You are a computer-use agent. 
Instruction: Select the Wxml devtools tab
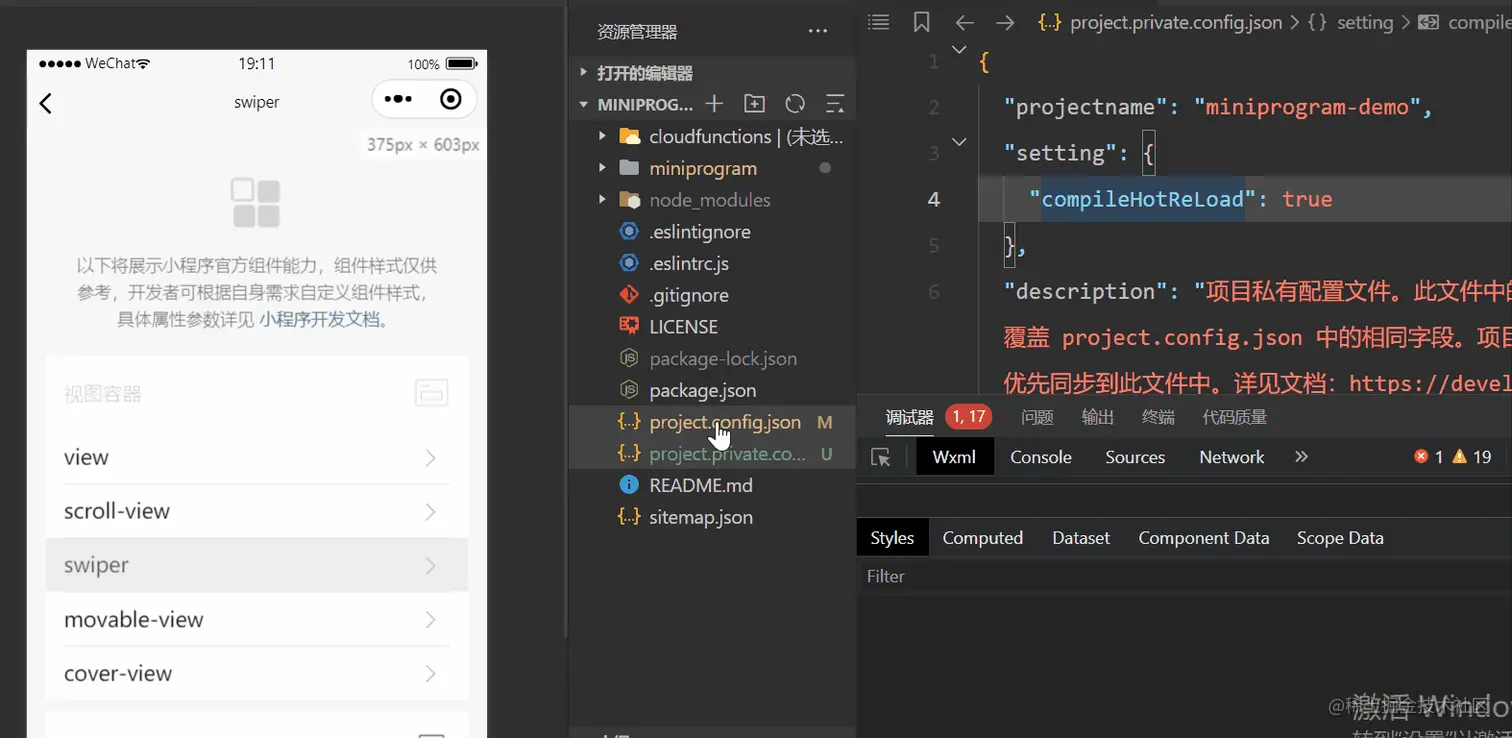pos(955,457)
